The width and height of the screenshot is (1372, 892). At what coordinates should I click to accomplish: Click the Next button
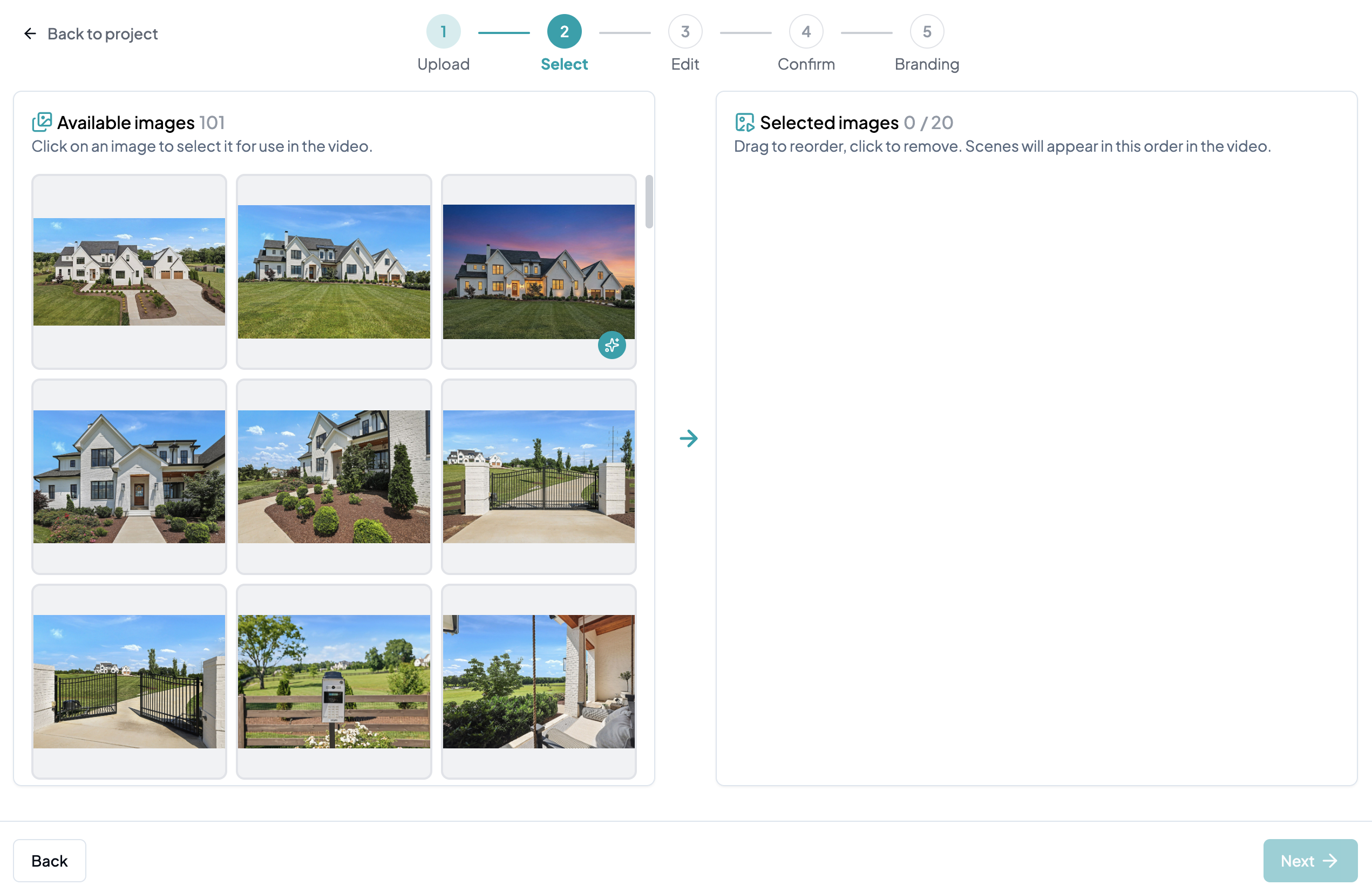coord(1310,860)
